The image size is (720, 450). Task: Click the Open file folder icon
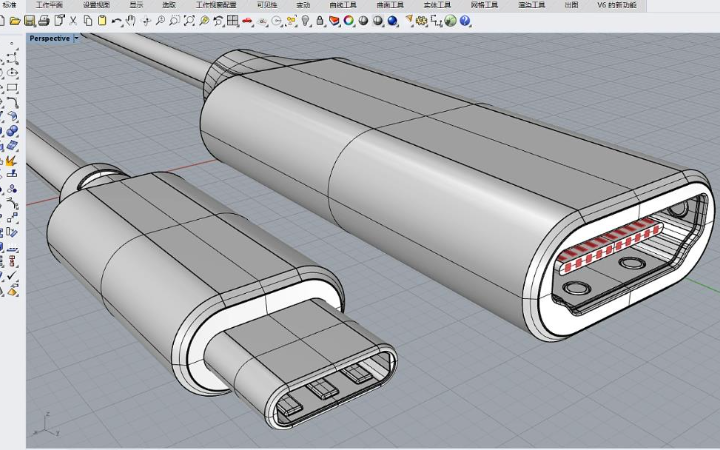point(15,20)
